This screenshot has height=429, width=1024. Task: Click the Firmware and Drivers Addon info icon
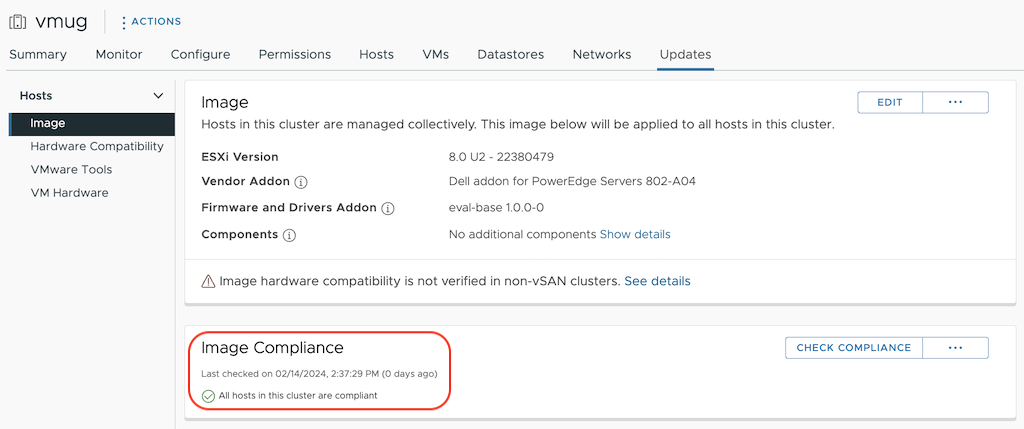click(x=388, y=208)
